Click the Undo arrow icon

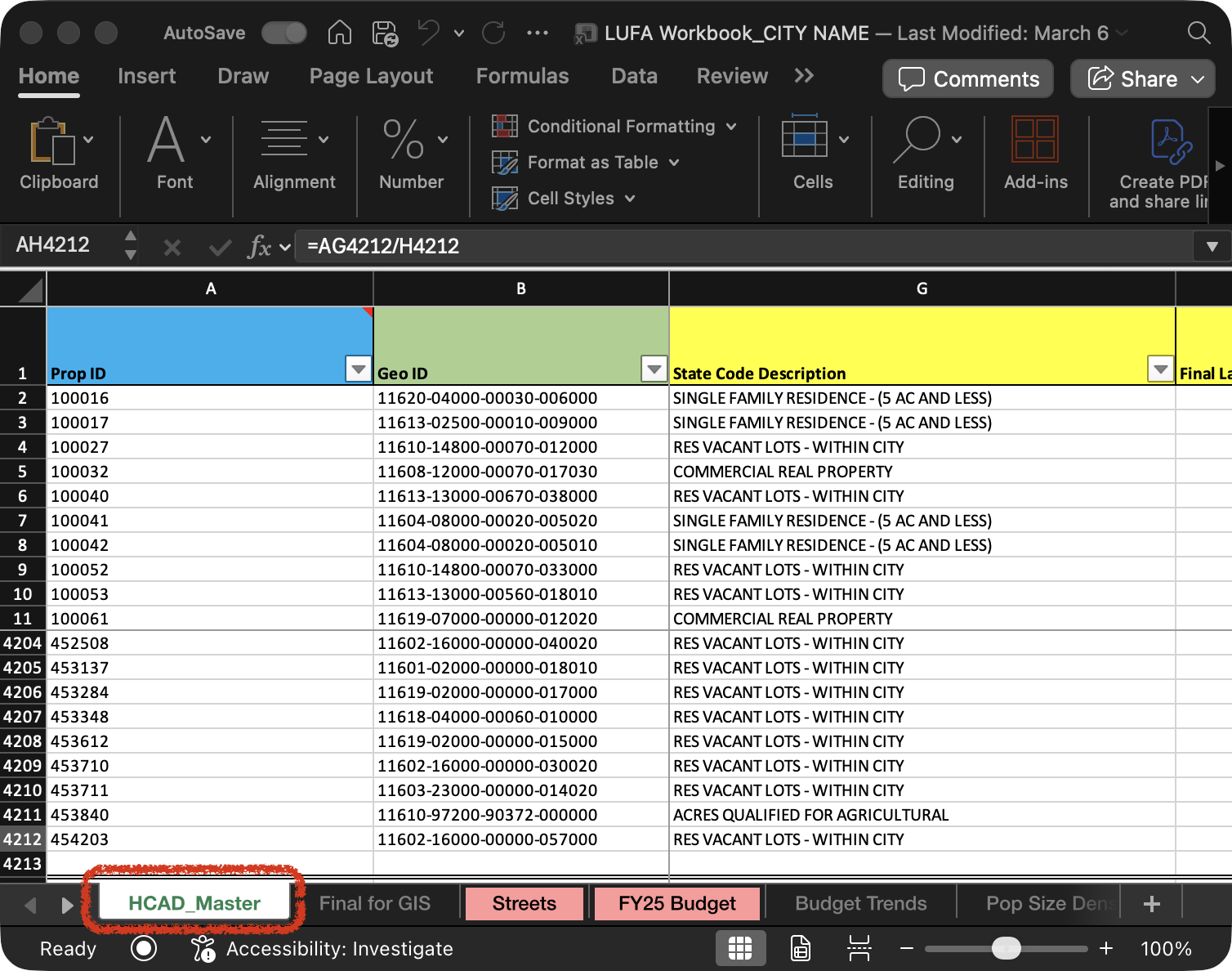[429, 33]
